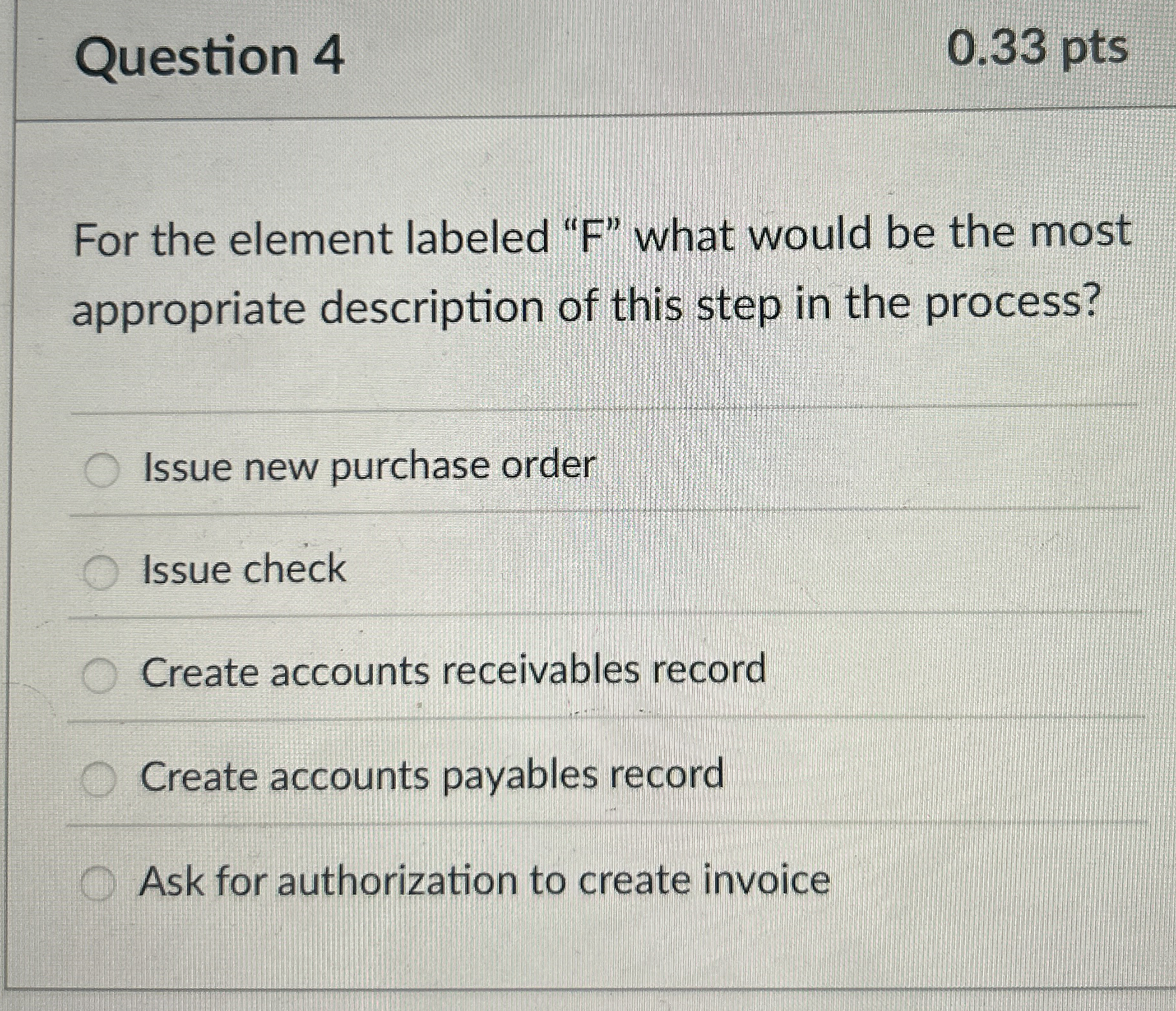1176x1011 pixels.
Task: Select the "Issue new purchase order" radio button
Action: pos(102,469)
